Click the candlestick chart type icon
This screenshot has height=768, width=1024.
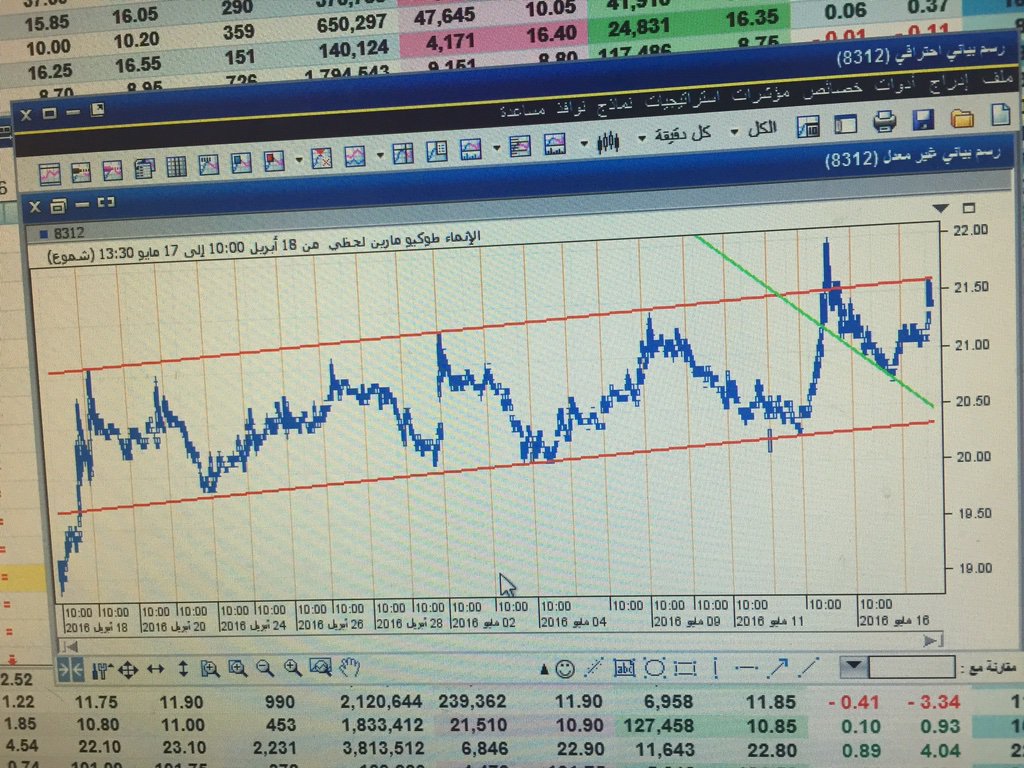[x=608, y=141]
